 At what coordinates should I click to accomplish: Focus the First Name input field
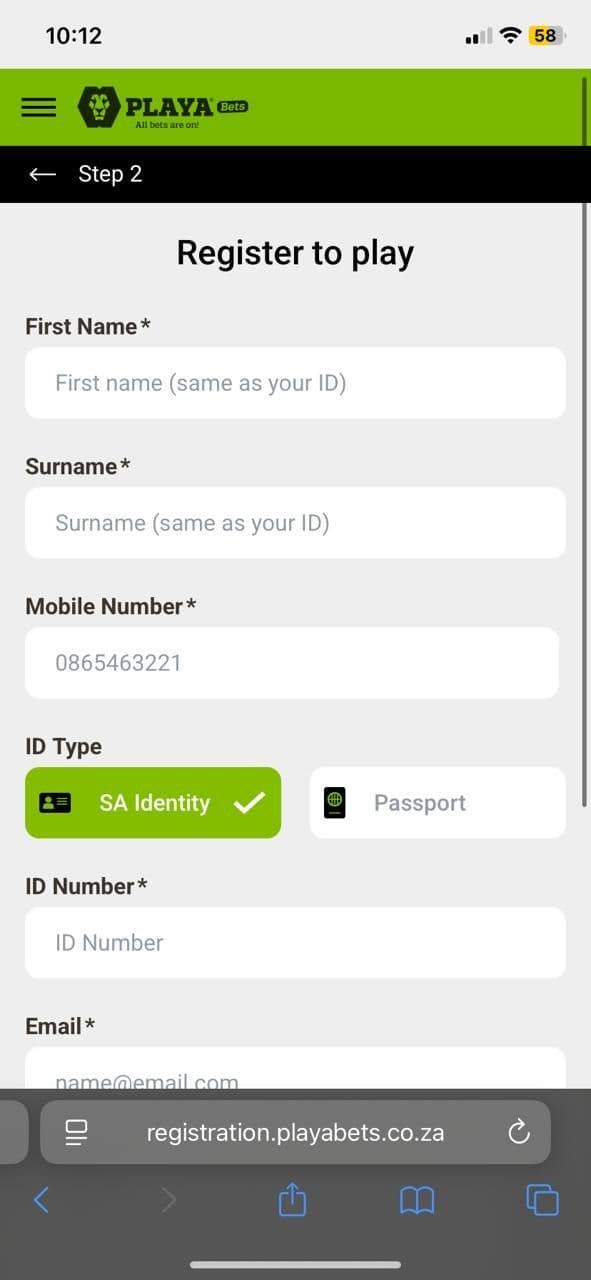(295, 383)
